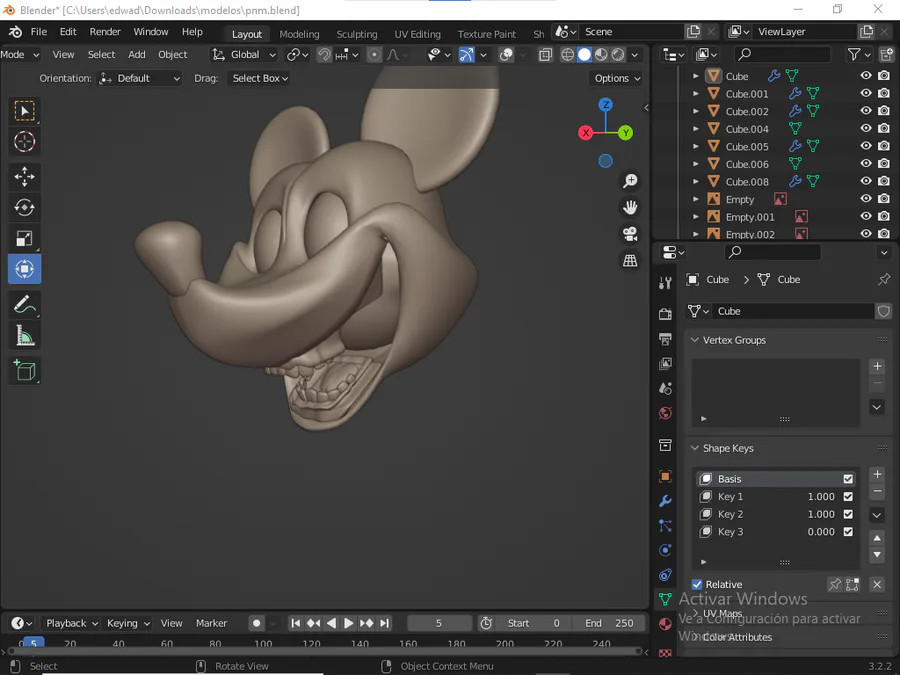Click the timeline frame 5 playhead marker

pos(33,643)
